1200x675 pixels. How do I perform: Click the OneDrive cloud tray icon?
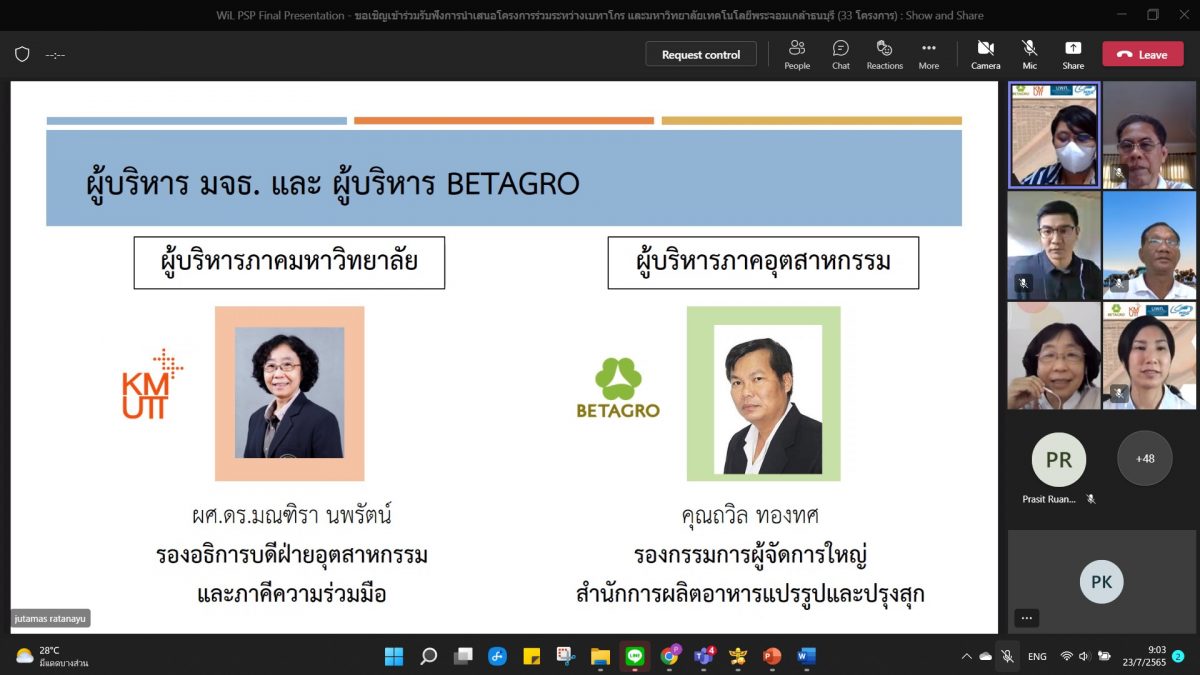(x=986, y=656)
